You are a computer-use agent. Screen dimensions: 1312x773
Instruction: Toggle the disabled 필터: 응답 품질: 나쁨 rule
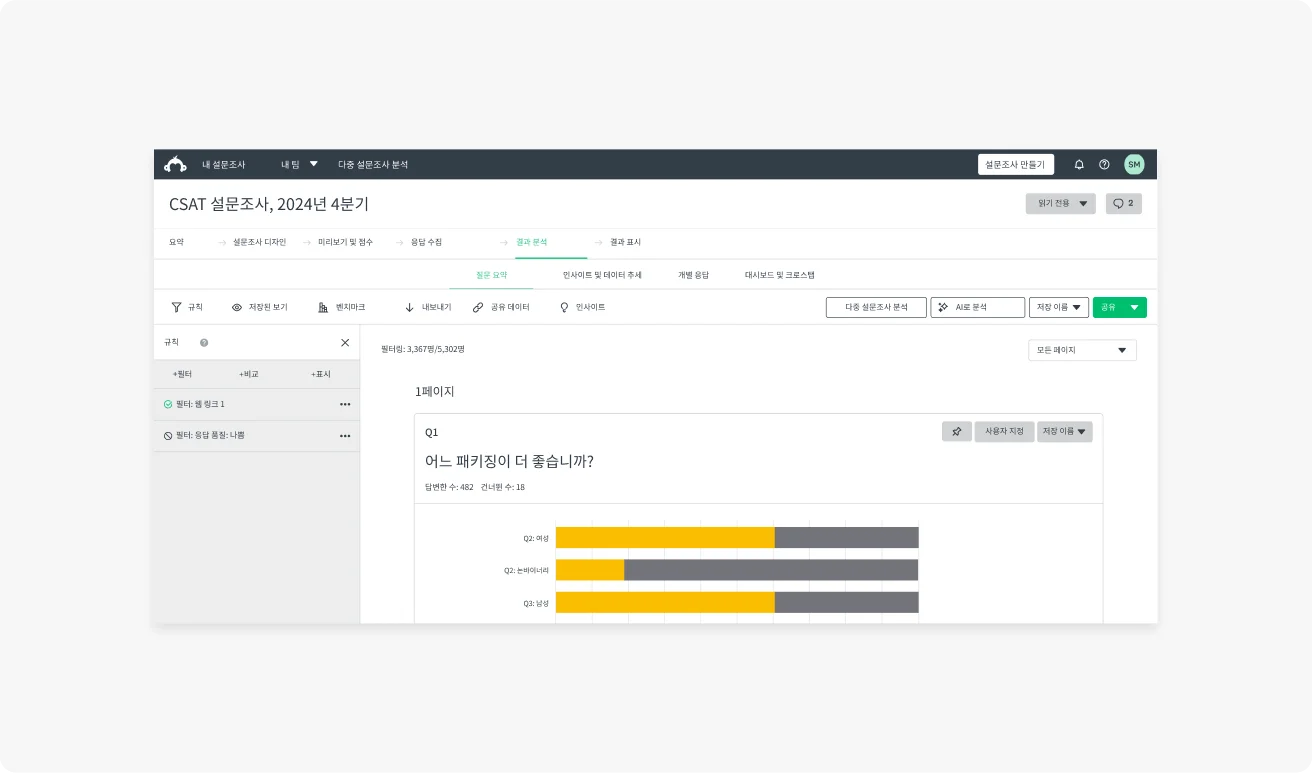(168, 436)
